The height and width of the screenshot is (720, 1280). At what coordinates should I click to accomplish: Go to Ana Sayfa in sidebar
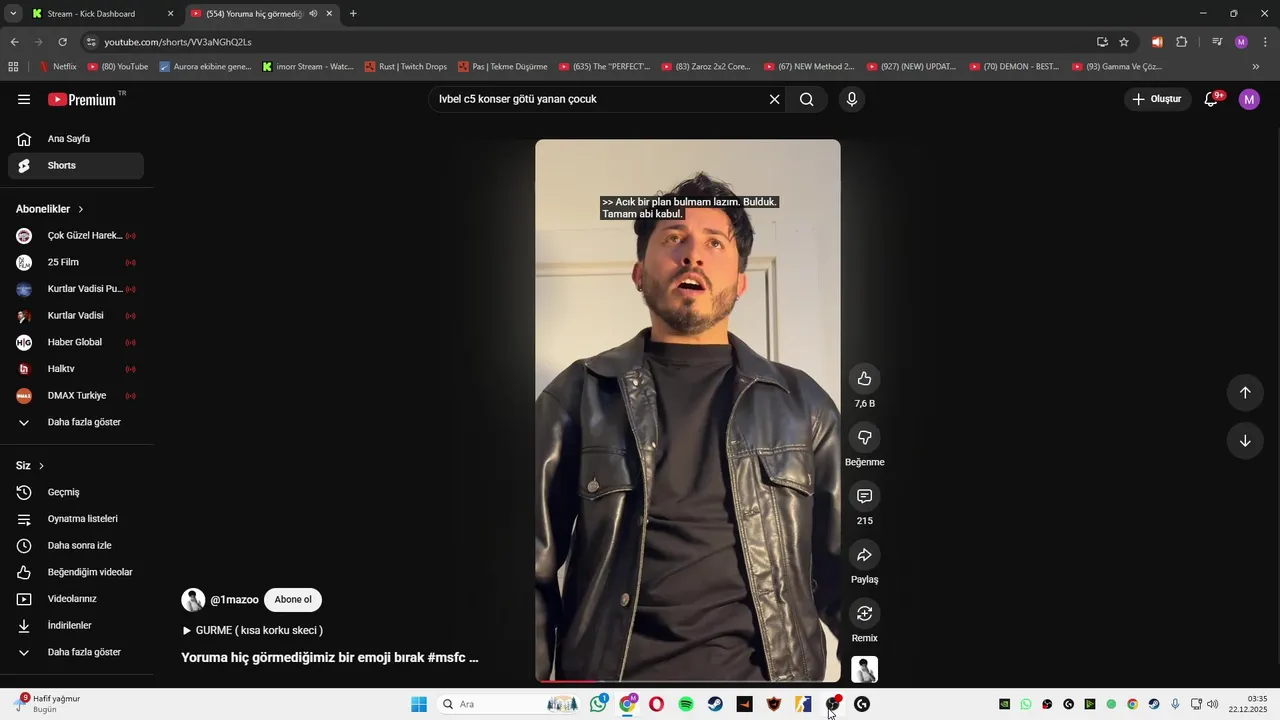[76, 139]
